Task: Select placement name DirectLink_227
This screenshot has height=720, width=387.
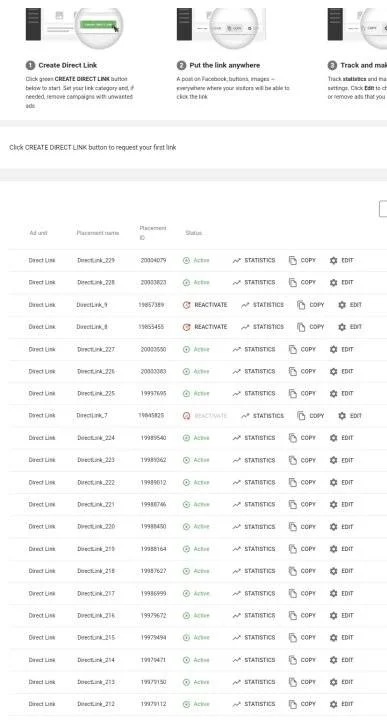Action: point(96,349)
